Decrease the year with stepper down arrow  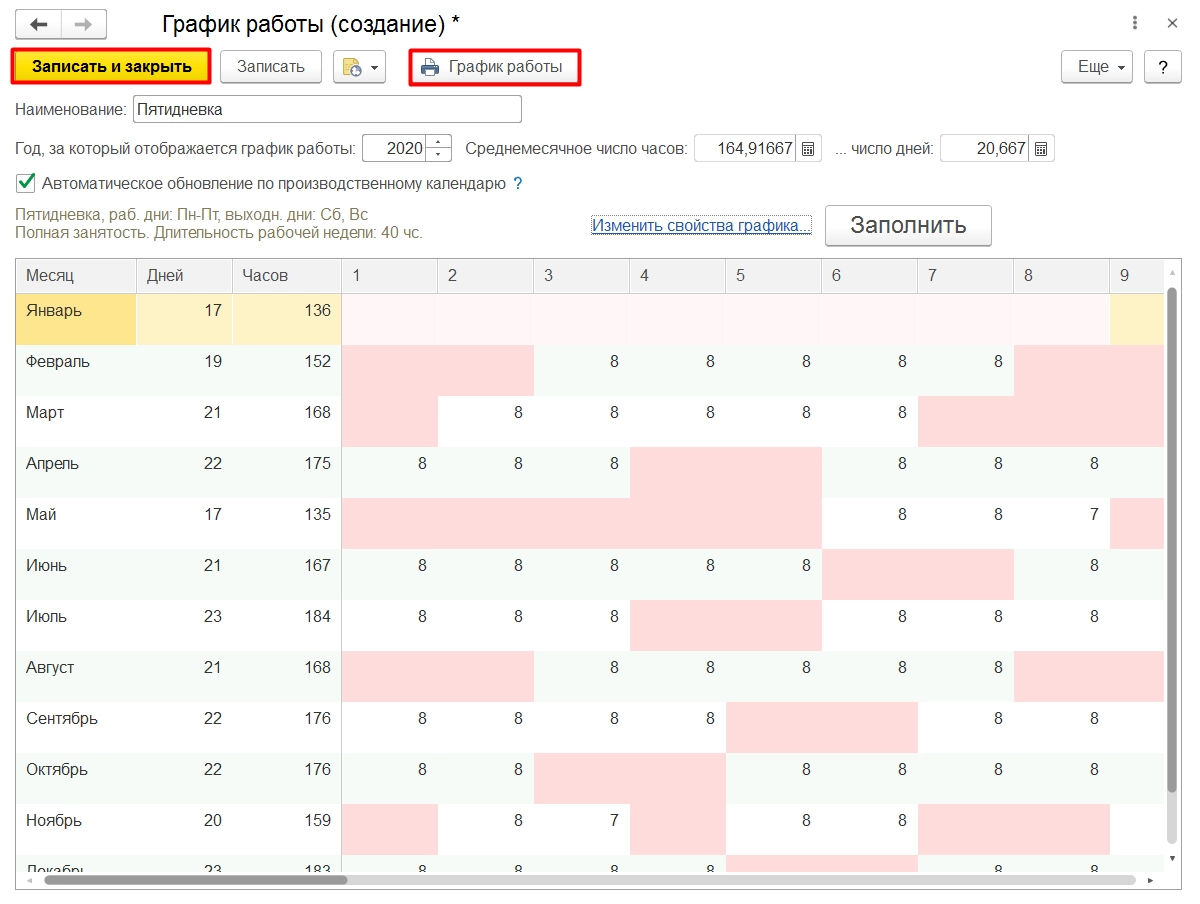438,155
